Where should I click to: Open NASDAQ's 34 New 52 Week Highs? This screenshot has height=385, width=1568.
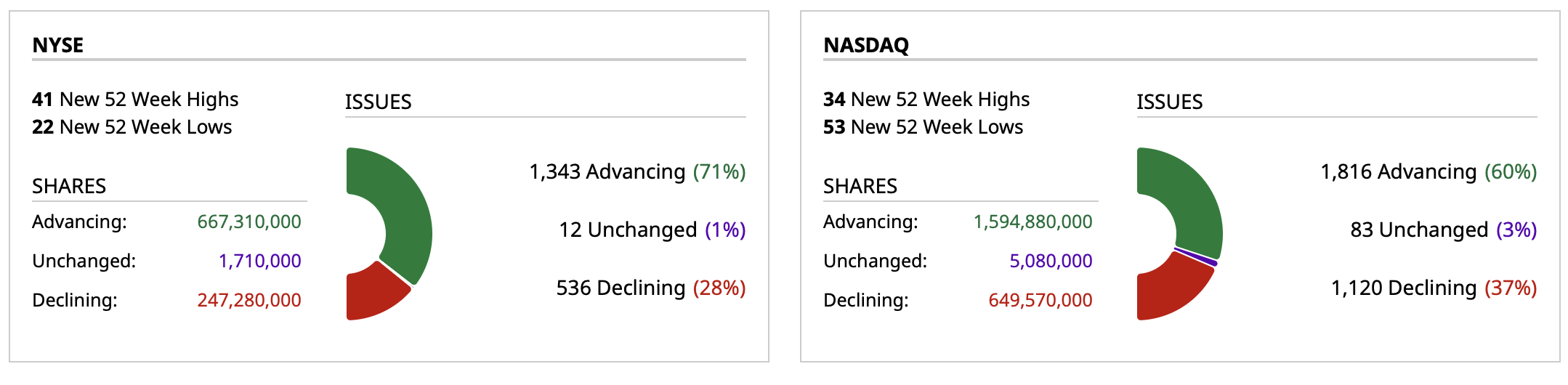coord(926,99)
